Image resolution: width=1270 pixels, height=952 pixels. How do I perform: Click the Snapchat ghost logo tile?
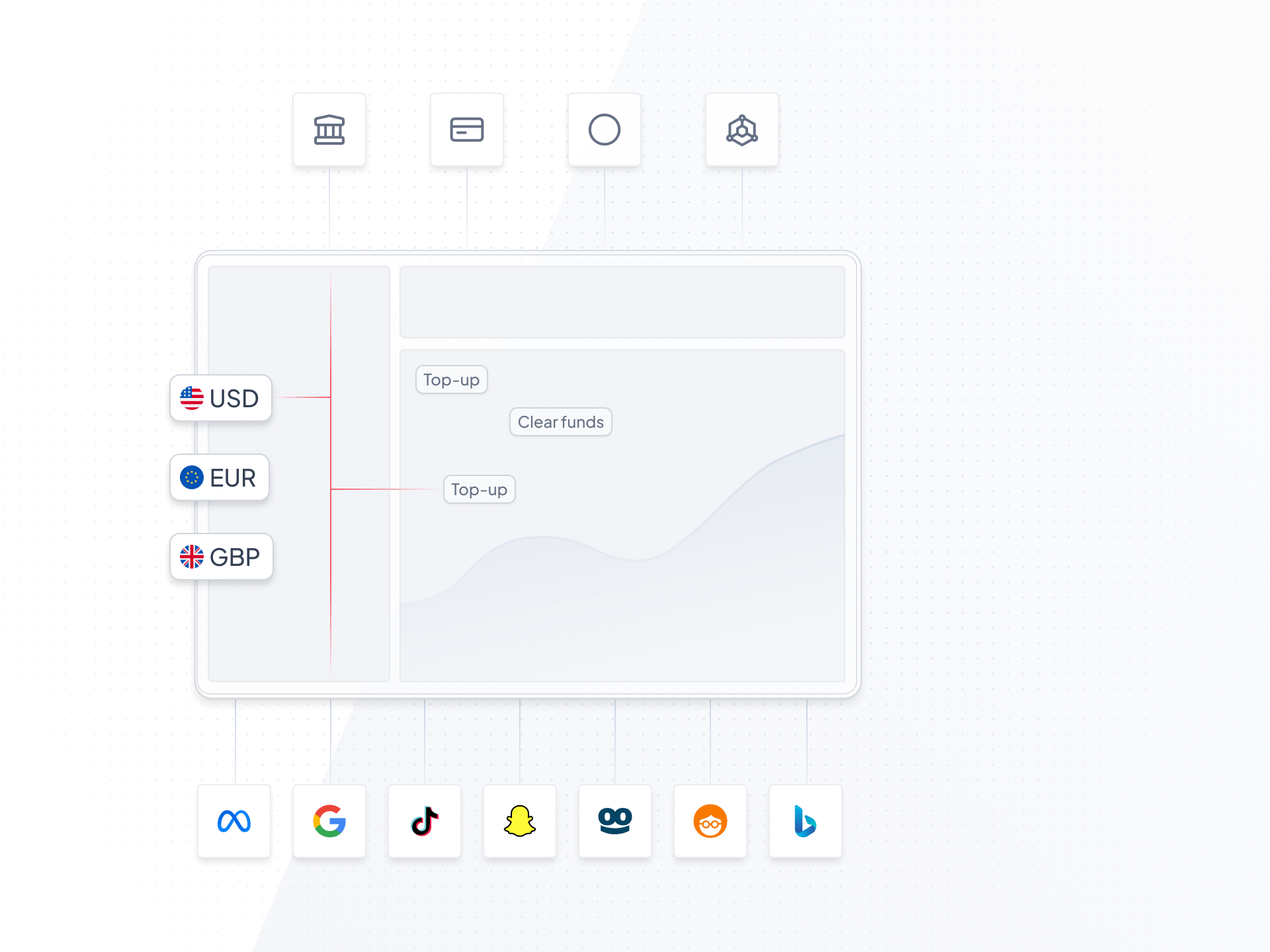click(x=520, y=822)
